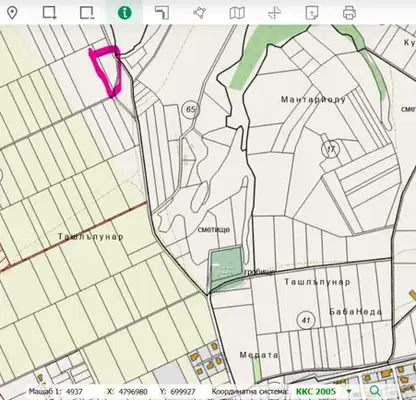This screenshot has width=416, height=400.
Task: Activate the add-to-selection rectangle tool
Action: point(49,13)
